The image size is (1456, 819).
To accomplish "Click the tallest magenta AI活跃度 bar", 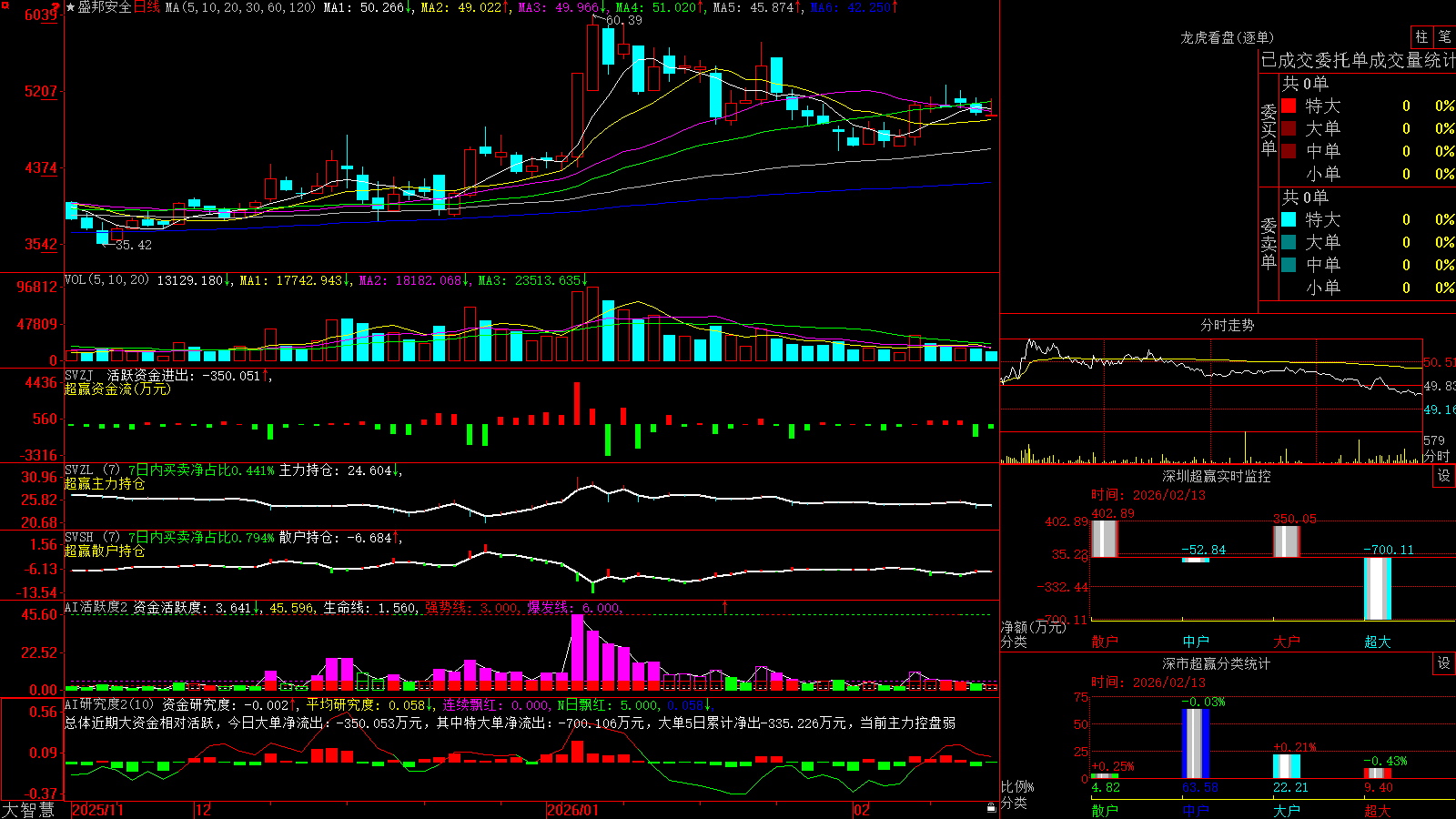I will tap(578, 647).
